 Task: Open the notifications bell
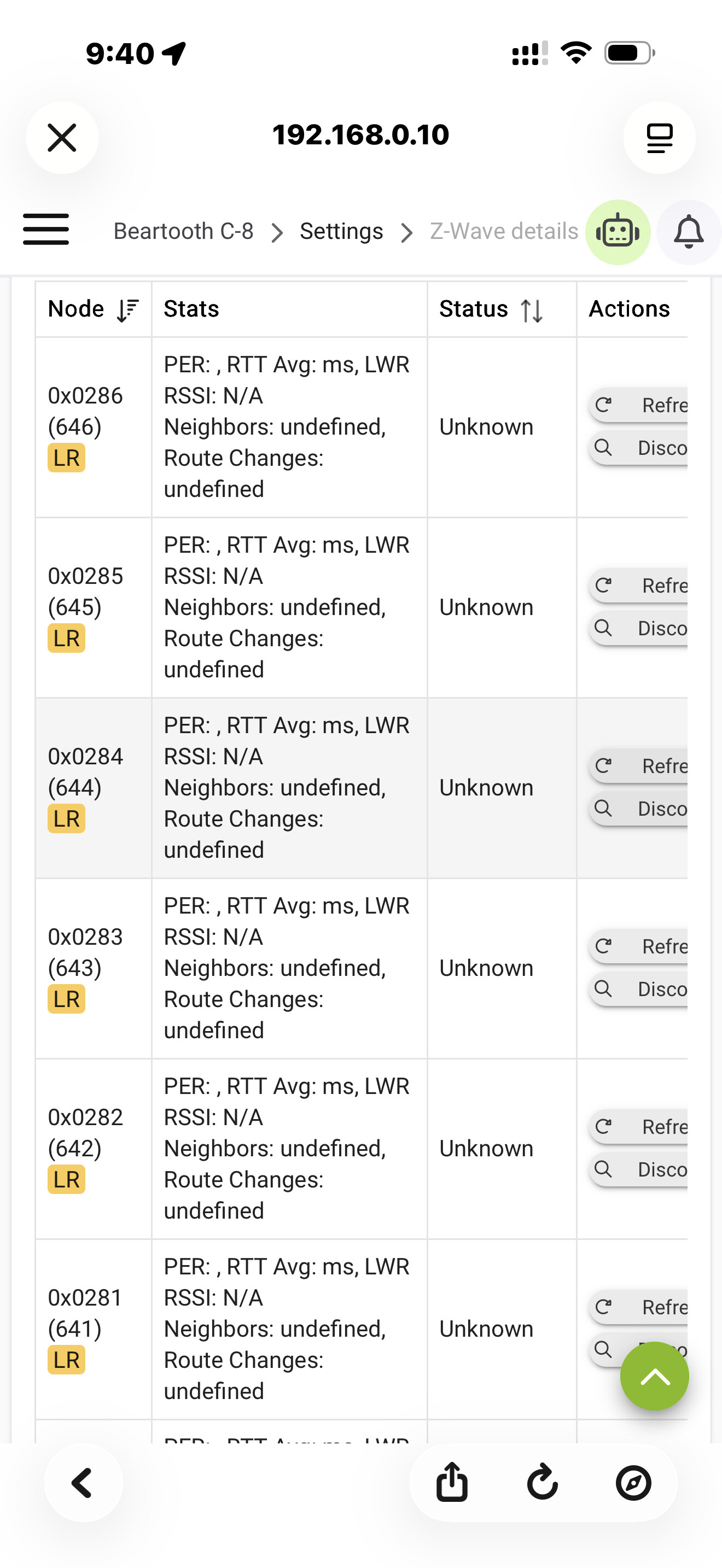click(689, 232)
